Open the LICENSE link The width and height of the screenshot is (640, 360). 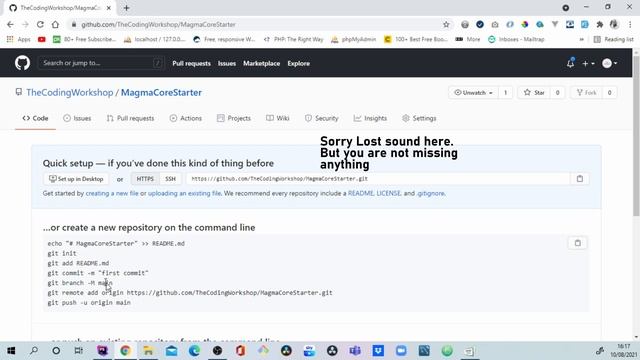click(x=389, y=193)
